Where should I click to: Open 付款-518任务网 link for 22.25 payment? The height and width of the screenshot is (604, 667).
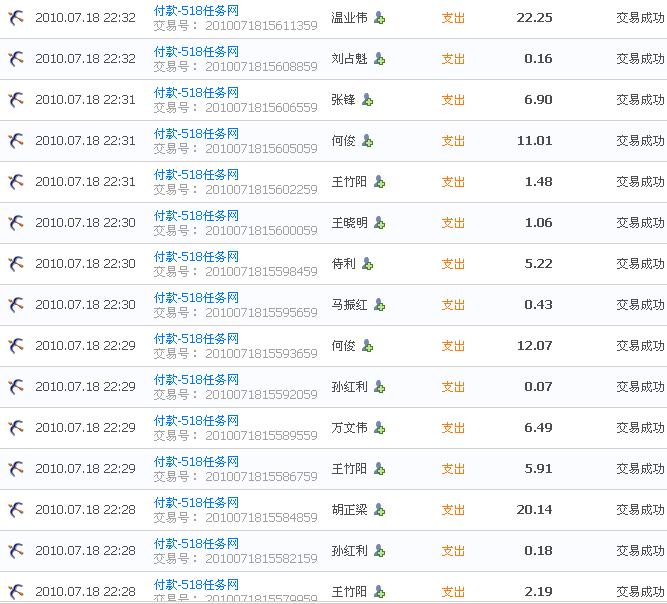pyautogui.click(x=196, y=10)
